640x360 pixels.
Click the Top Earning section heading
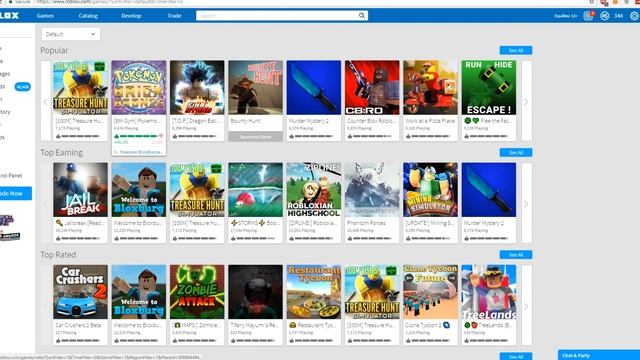pos(62,152)
